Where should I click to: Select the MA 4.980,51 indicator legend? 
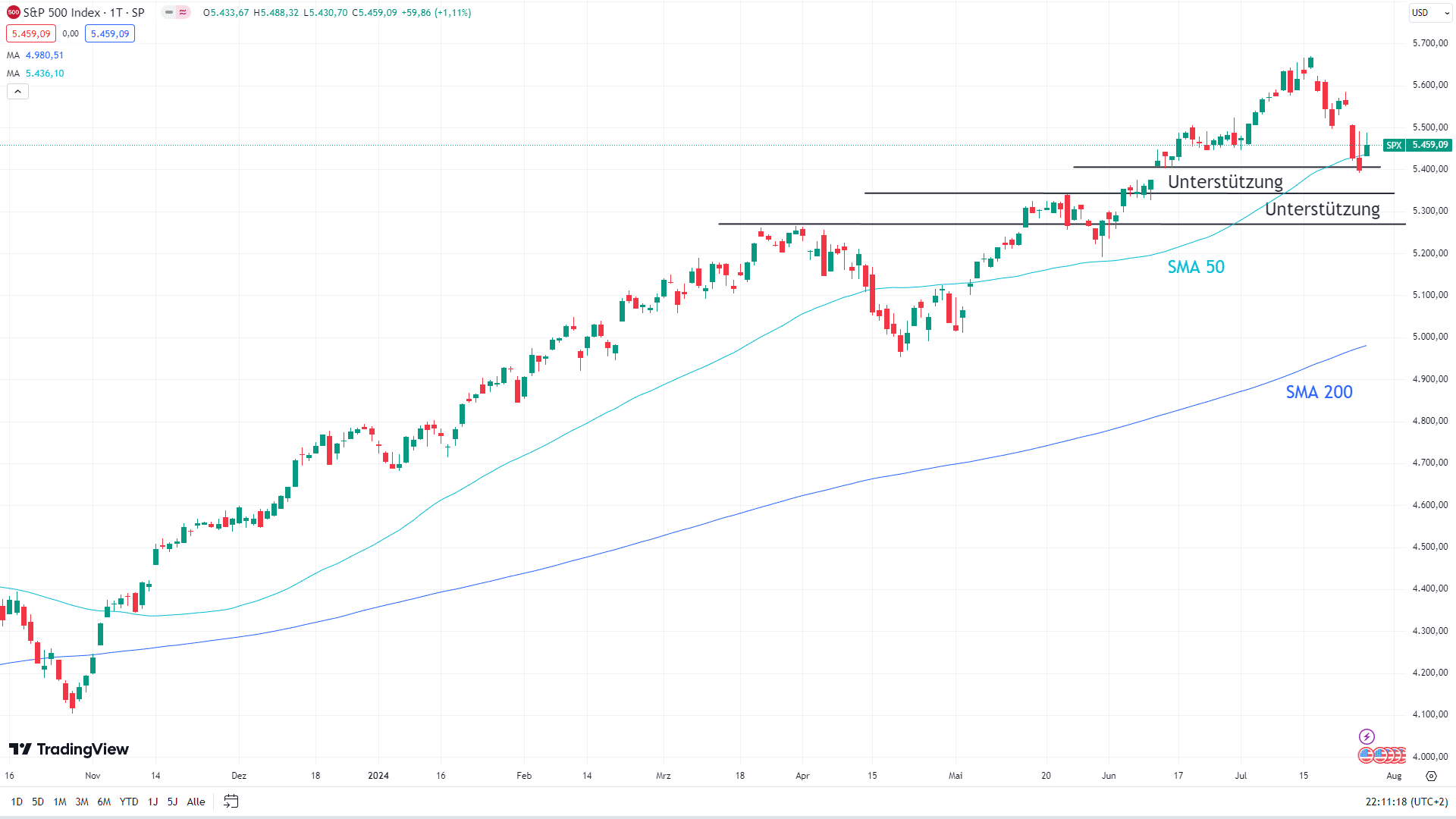point(36,55)
